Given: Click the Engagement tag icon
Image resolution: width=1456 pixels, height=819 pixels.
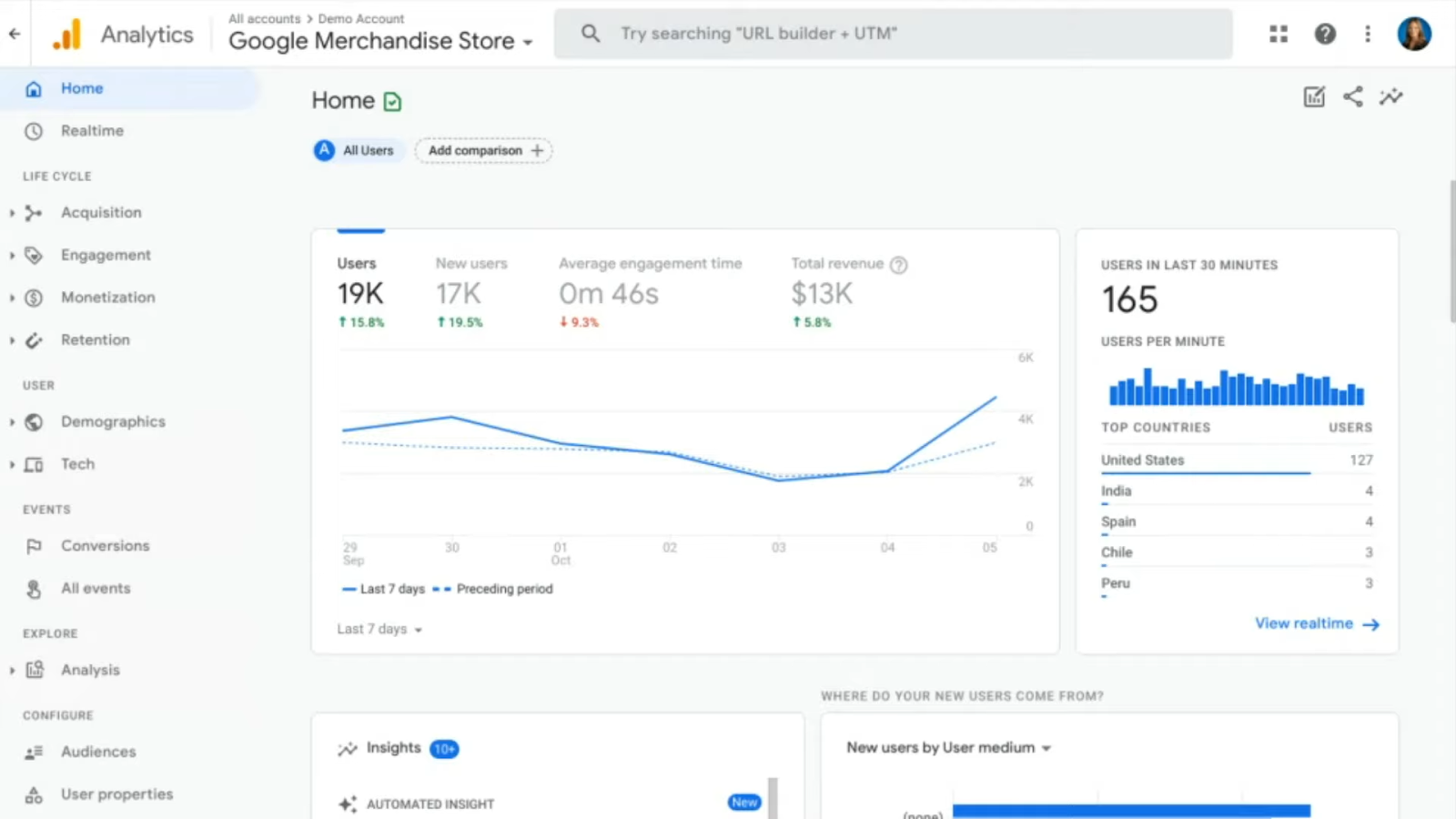Looking at the screenshot, I should [x=34, y=255].
